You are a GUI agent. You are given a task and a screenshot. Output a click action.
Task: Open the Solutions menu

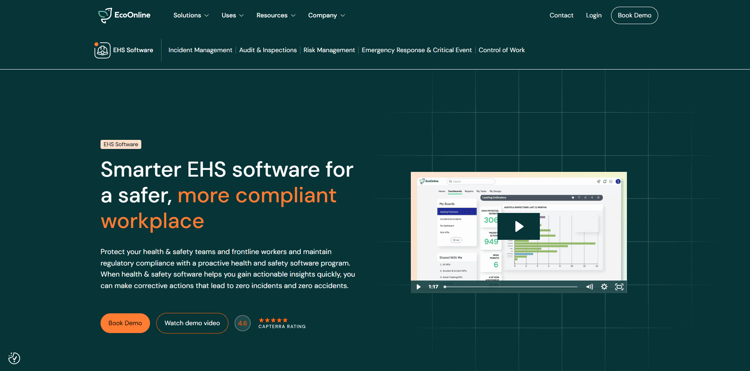[x=191, y=15]
